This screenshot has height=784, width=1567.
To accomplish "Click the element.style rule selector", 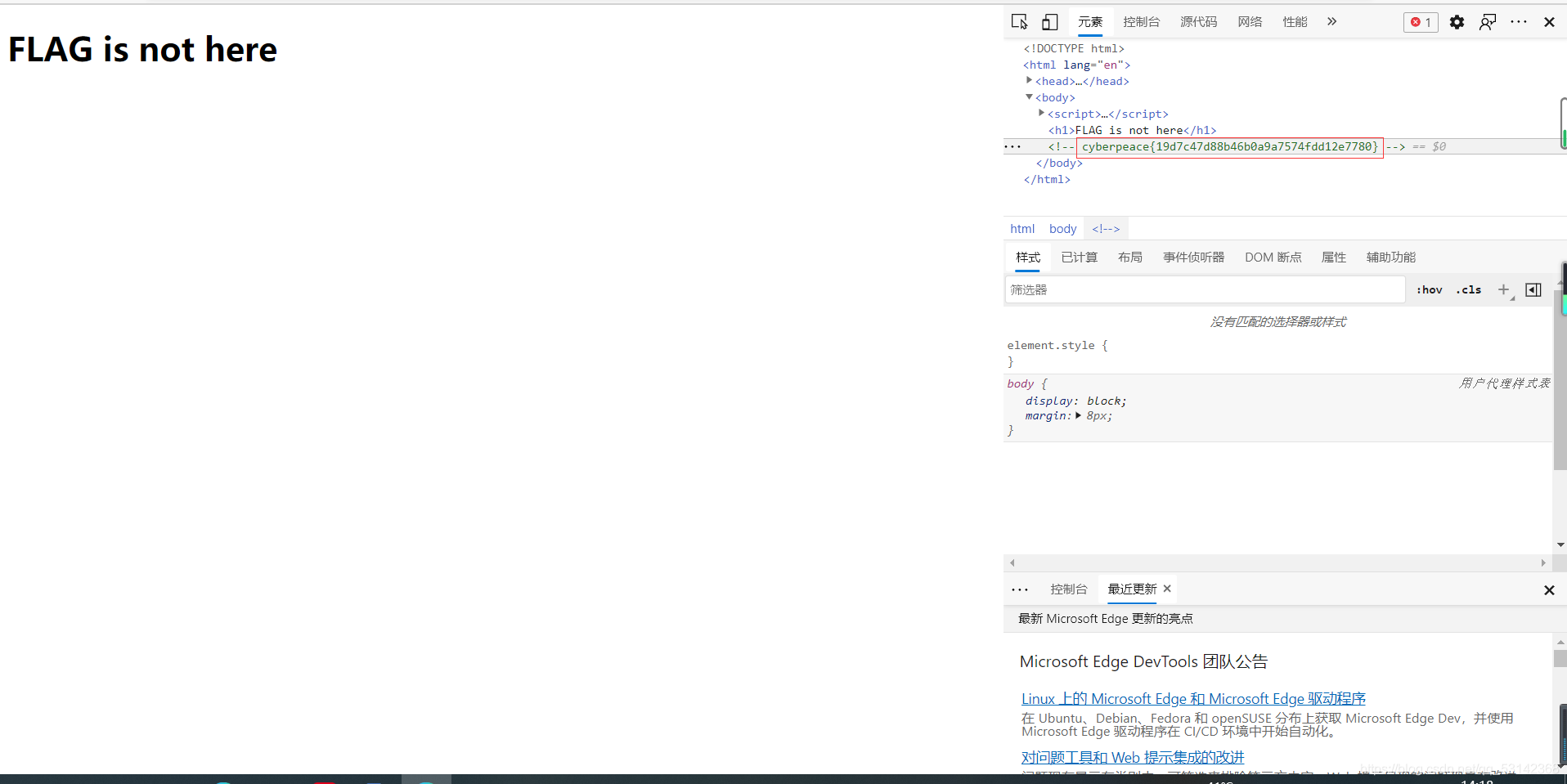I will 1051,346.
